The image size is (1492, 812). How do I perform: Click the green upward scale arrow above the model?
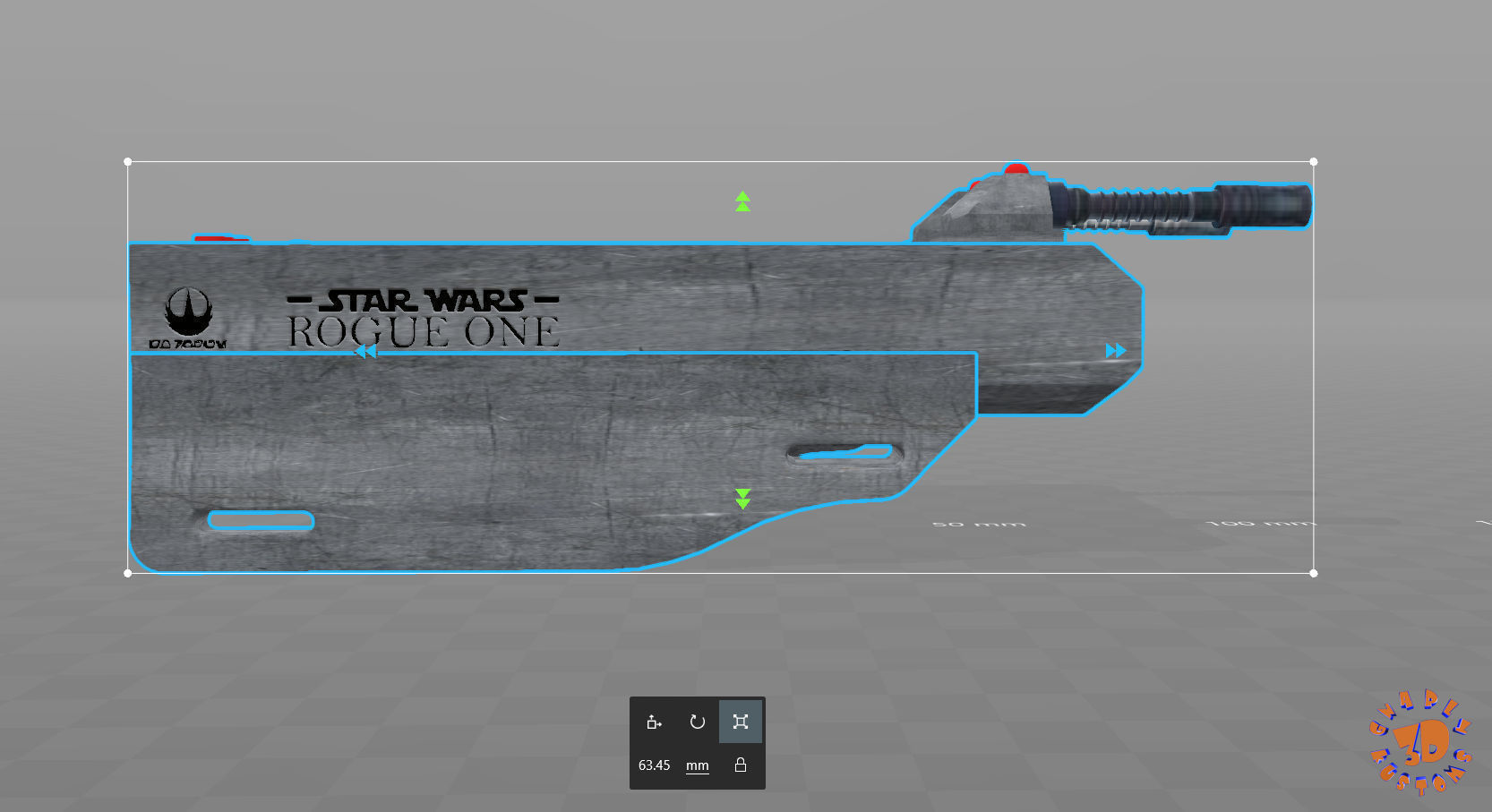point(742,201)
